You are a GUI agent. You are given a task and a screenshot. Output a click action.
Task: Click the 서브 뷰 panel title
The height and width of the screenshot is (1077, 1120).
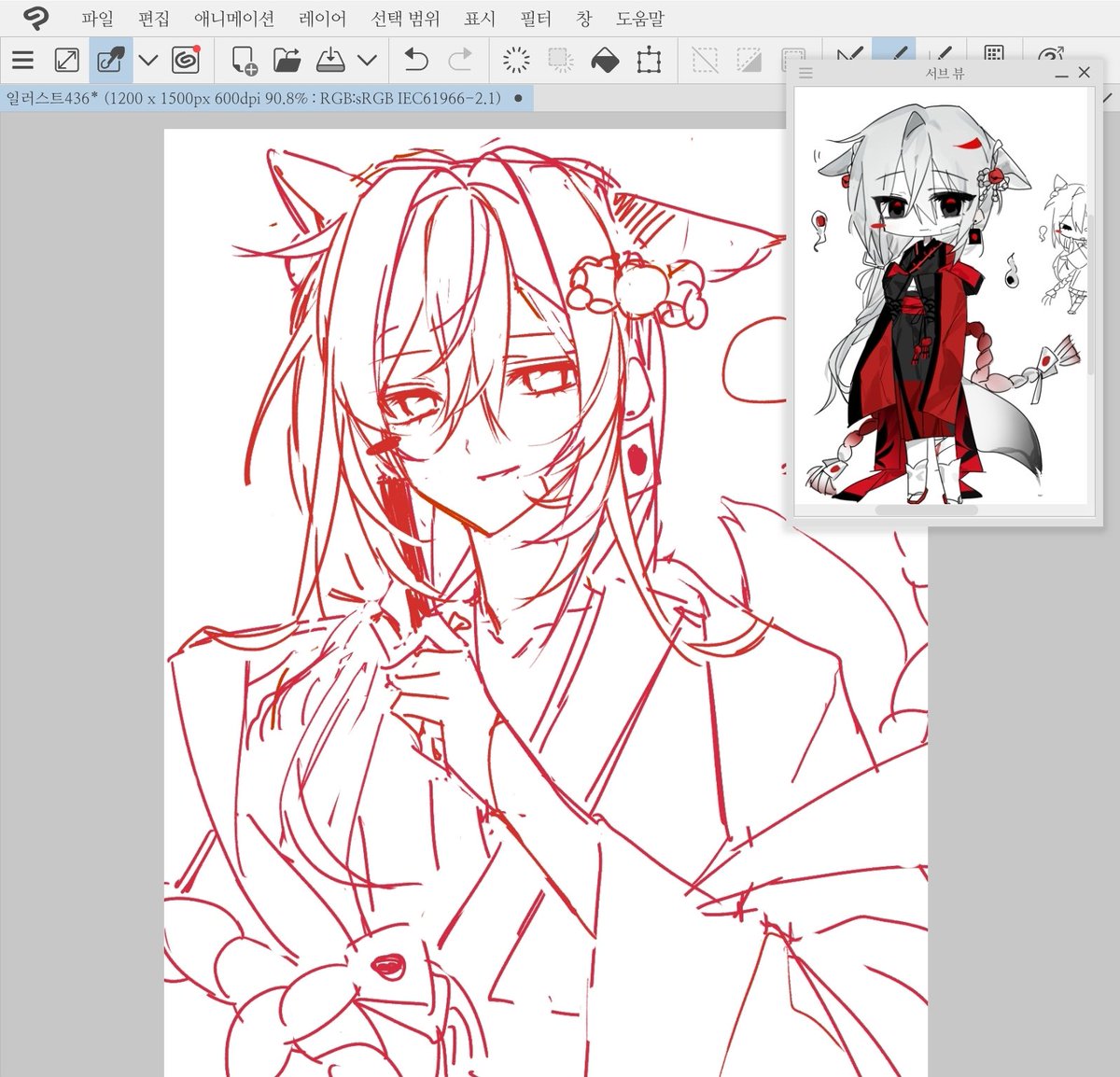945,73
